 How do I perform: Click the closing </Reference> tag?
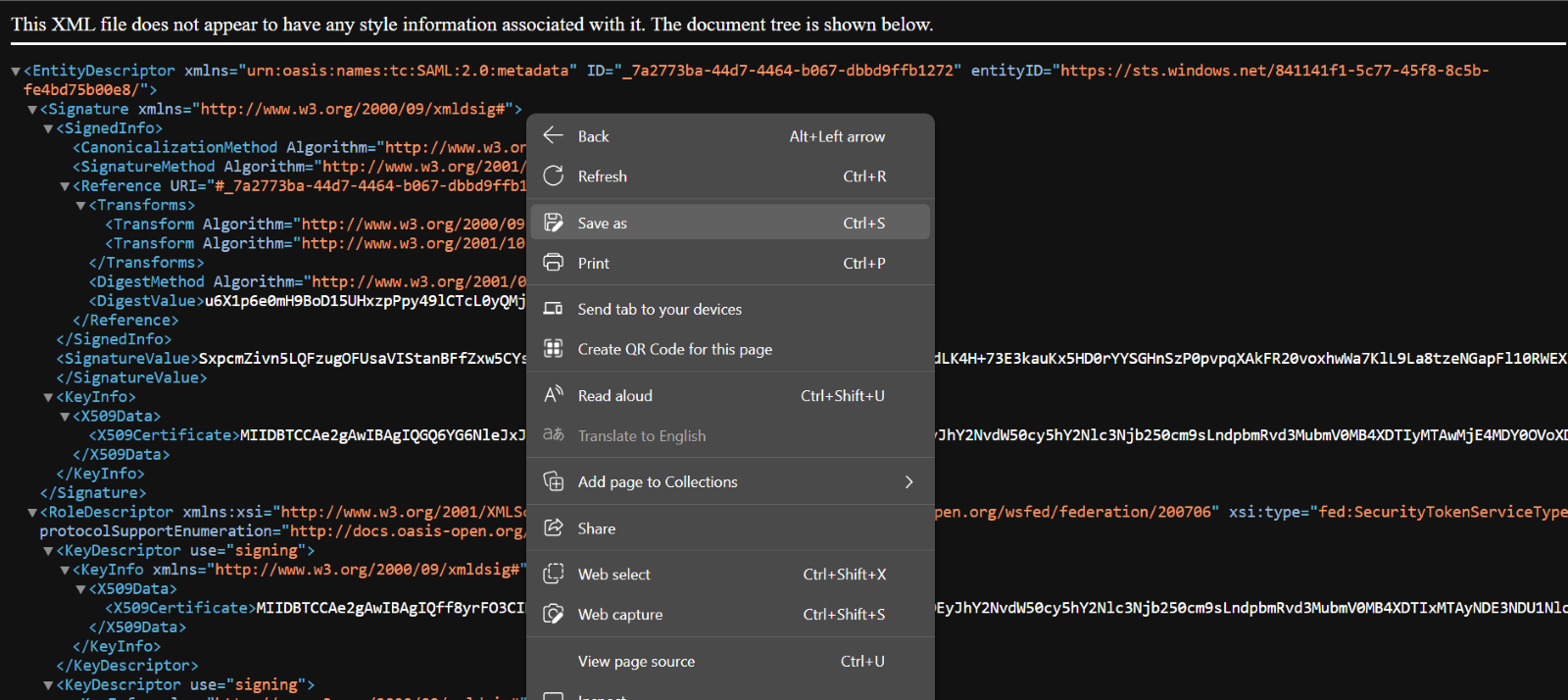[x=125, y=321]
